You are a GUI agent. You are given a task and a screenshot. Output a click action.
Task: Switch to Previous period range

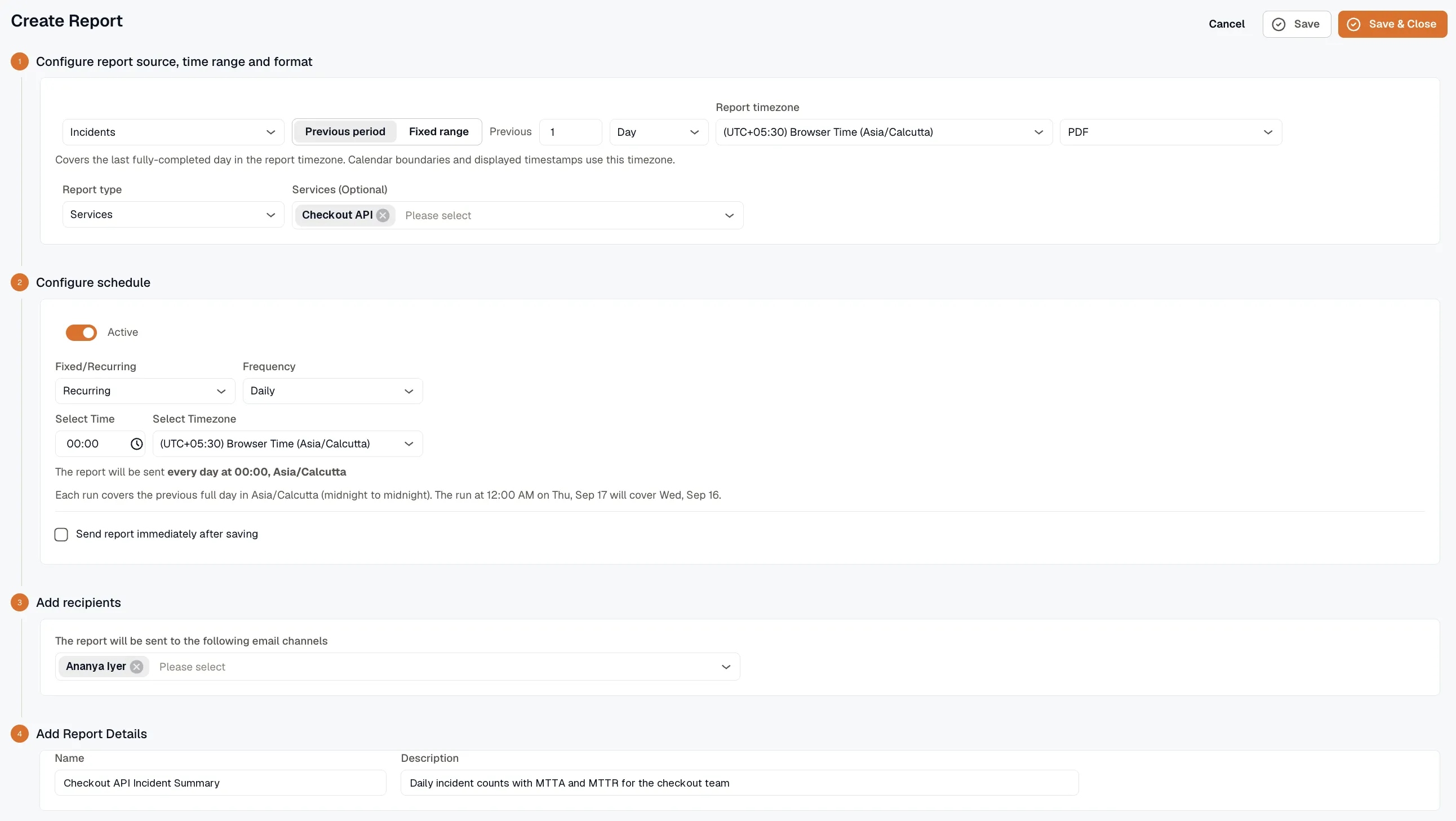pyautogui.click(x=345, y=132)
